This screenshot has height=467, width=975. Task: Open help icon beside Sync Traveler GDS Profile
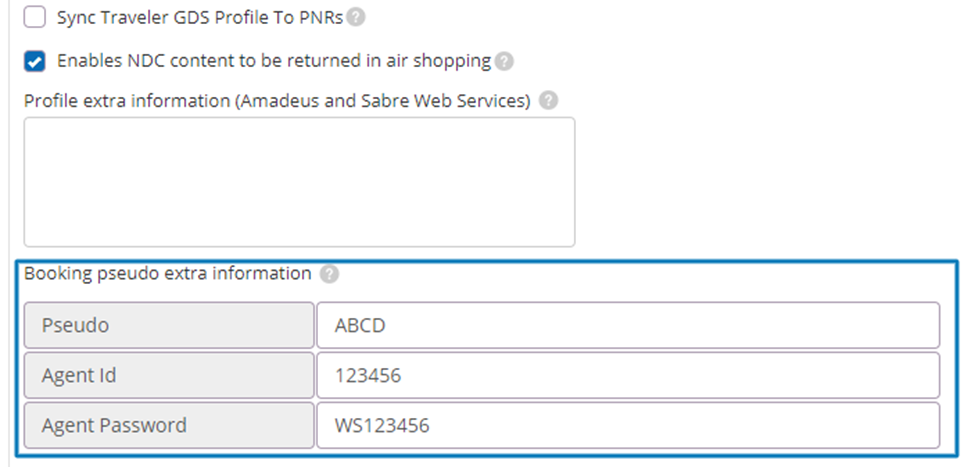point(356,17)
